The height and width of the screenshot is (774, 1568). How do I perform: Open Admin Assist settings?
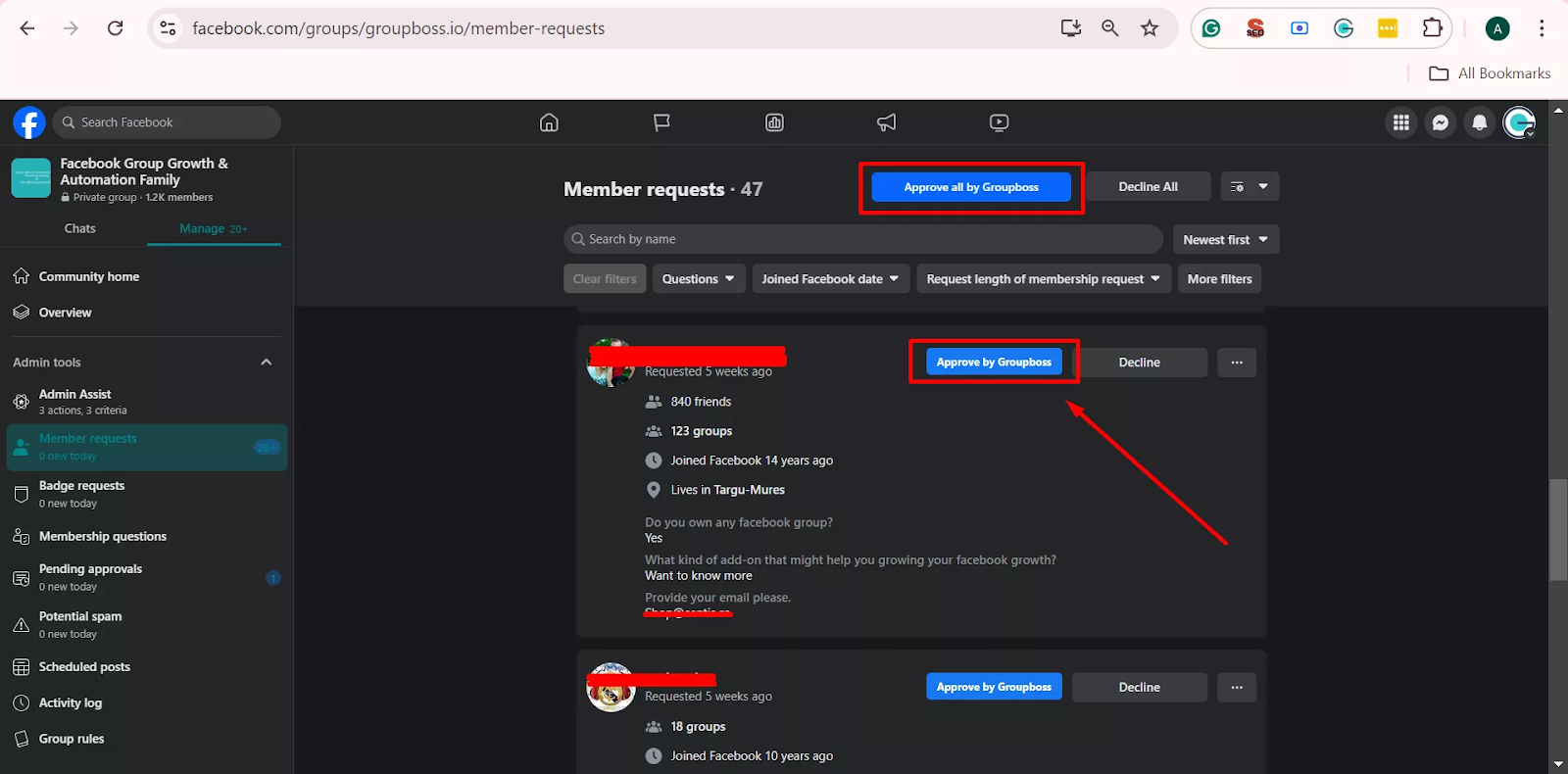147,401
